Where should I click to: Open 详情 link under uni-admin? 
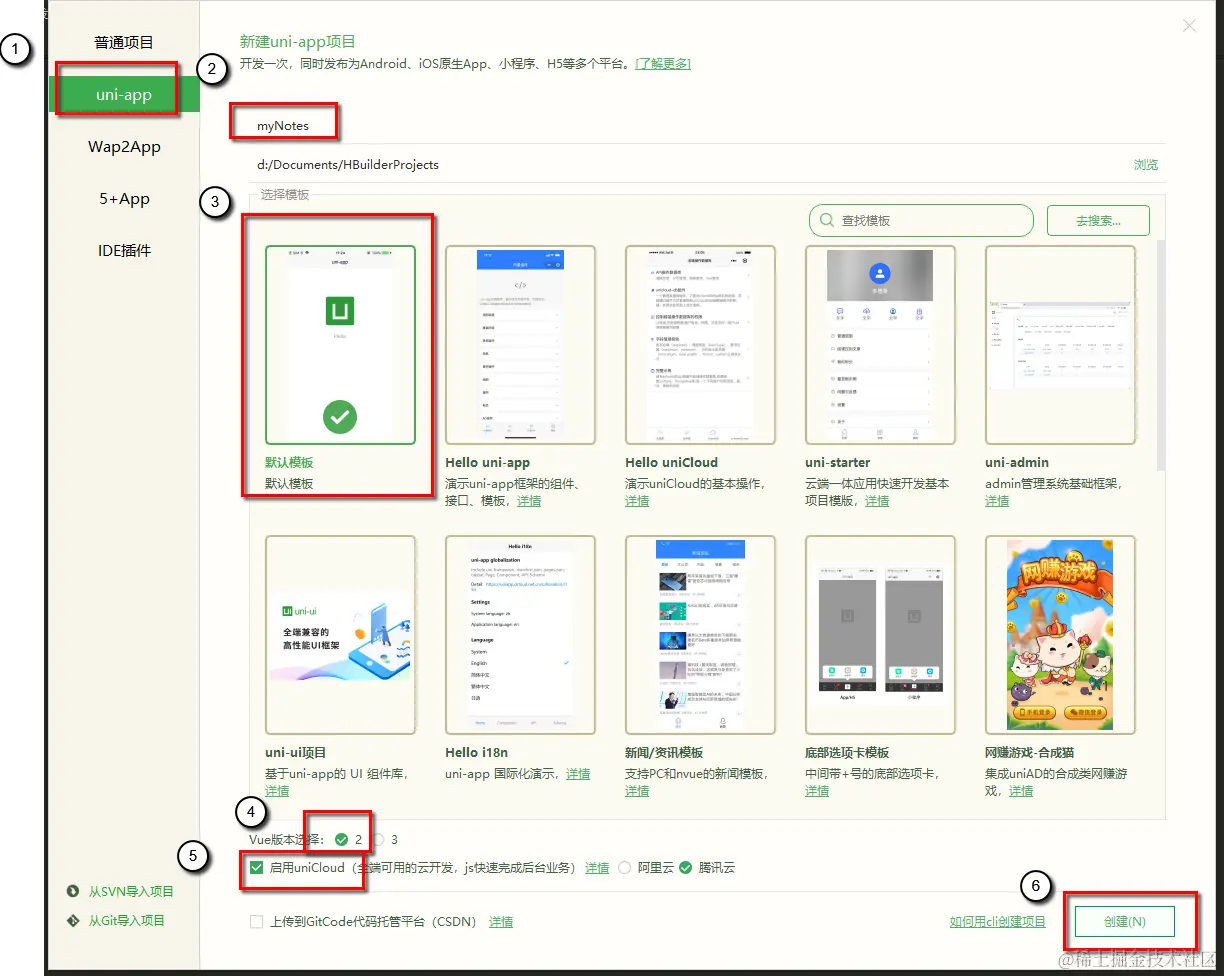click(997, 501)
